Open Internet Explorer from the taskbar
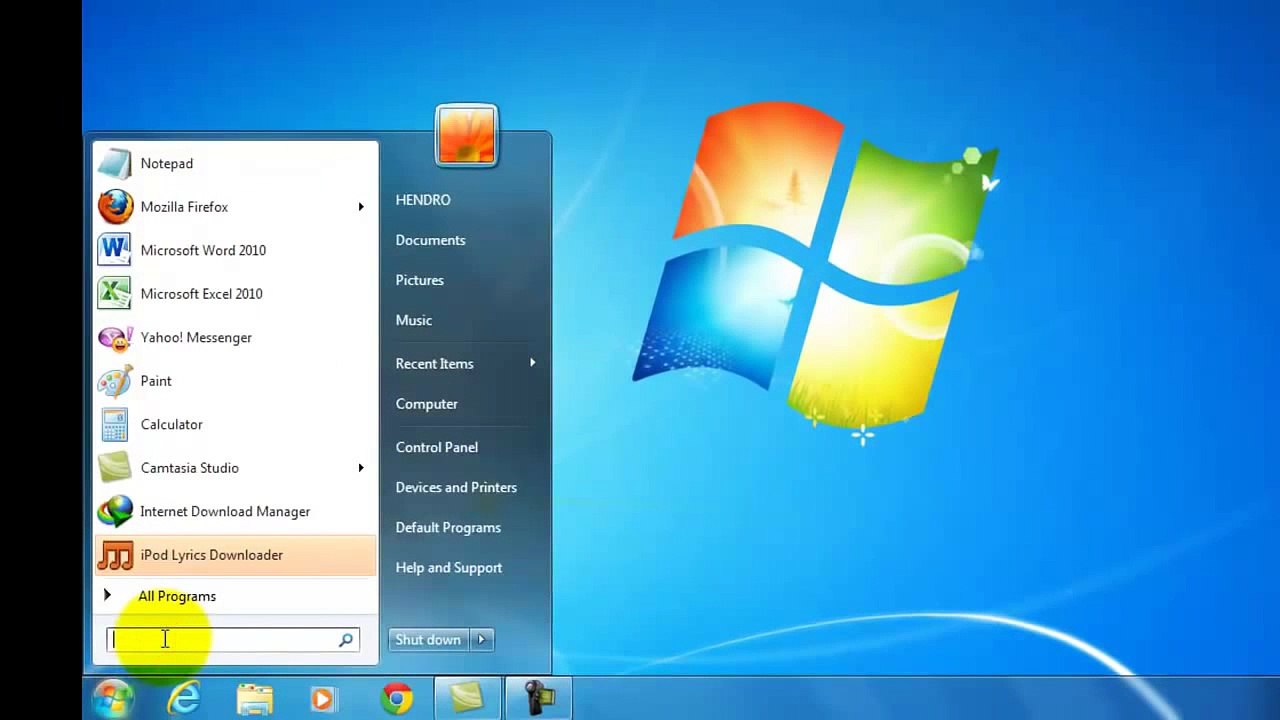The width and height of the screenshot is (1280, 720). (x=184, y=698)
